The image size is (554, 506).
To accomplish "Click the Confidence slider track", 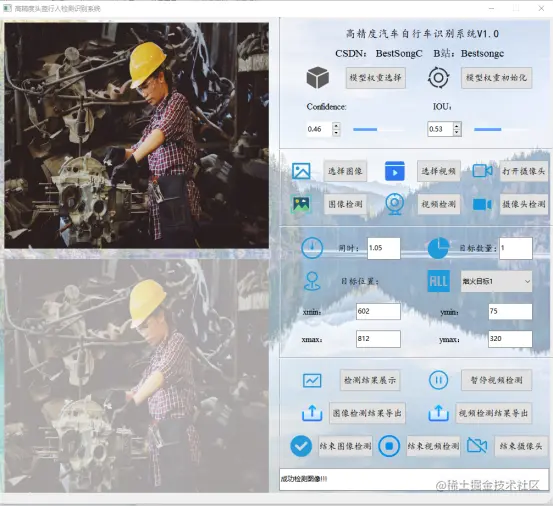I will point(378,129).
